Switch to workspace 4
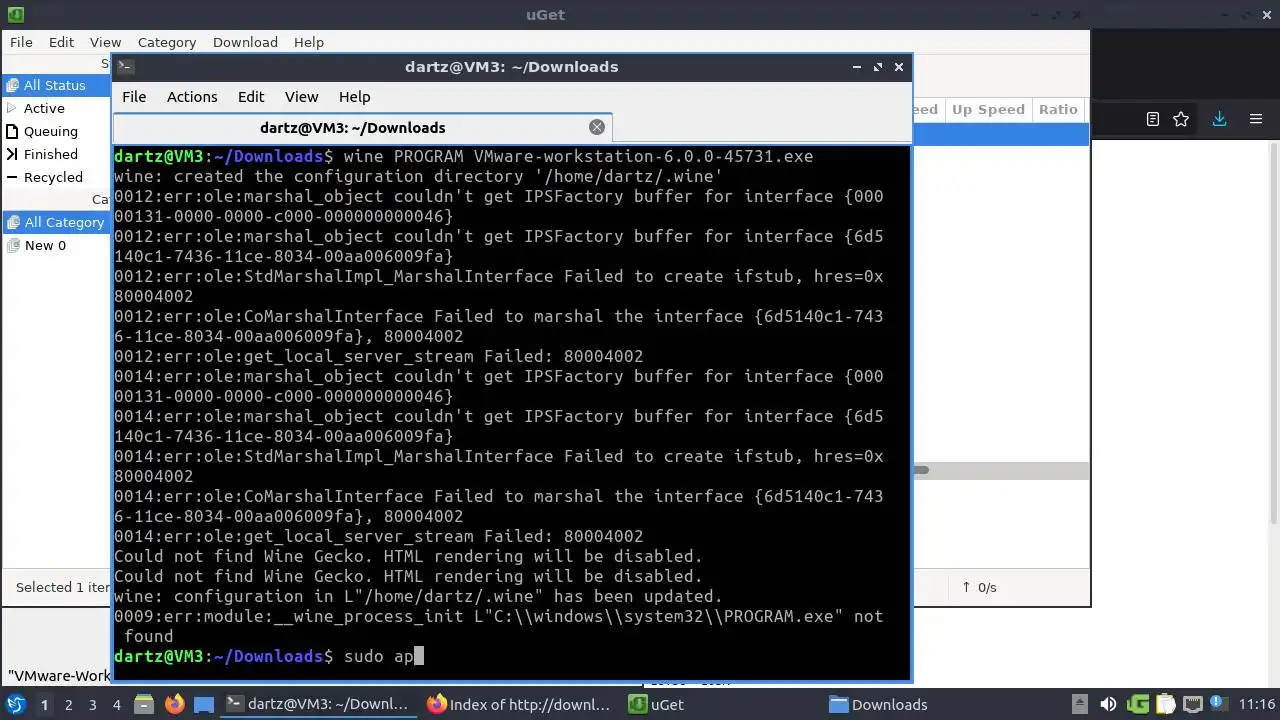Image resolution: width=1280 pixels, height=720 pixels. tap(116, 704)
